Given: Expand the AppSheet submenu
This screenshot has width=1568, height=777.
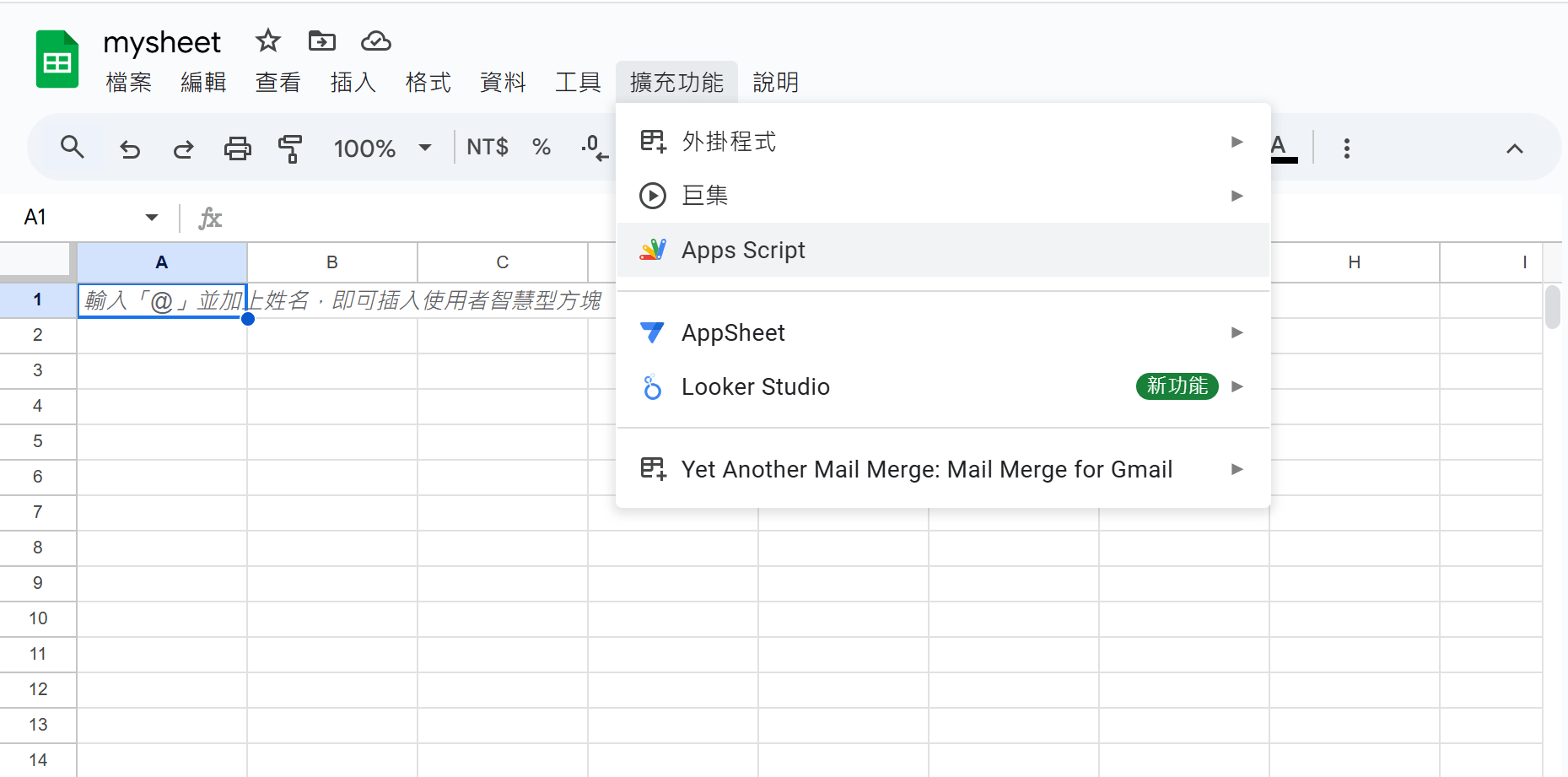Looking at the screenshot, I should click(943, 332).
